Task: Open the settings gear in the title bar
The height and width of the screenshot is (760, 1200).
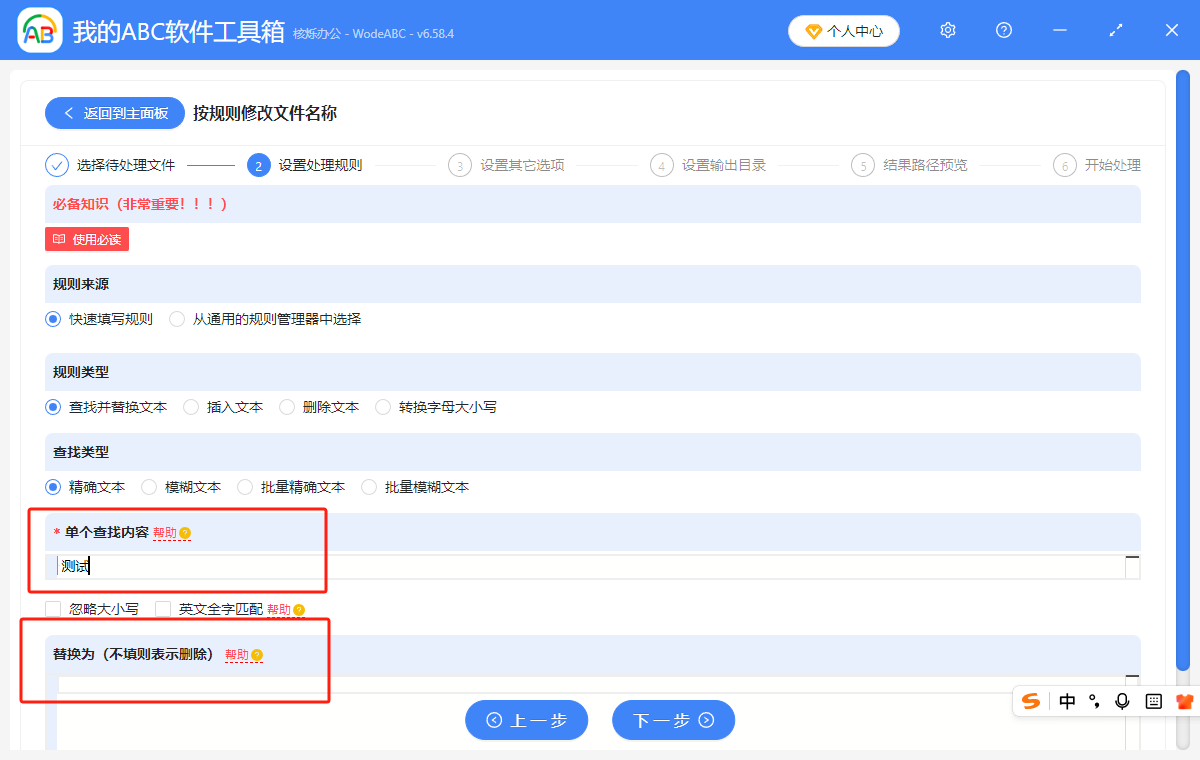Action: (947, 30)
